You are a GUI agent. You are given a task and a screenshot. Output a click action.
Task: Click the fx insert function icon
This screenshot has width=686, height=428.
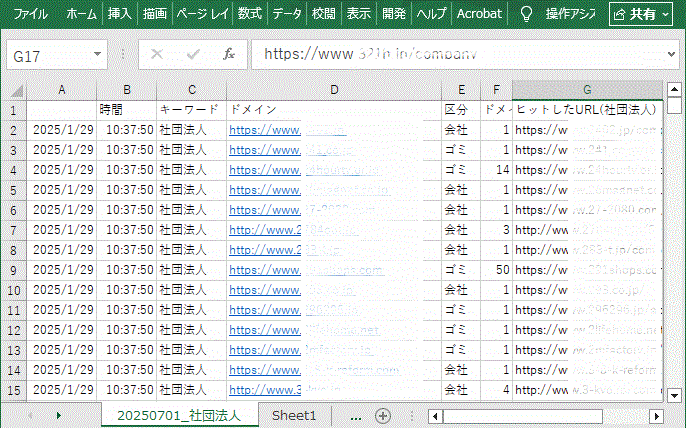[x=229, y=54]
